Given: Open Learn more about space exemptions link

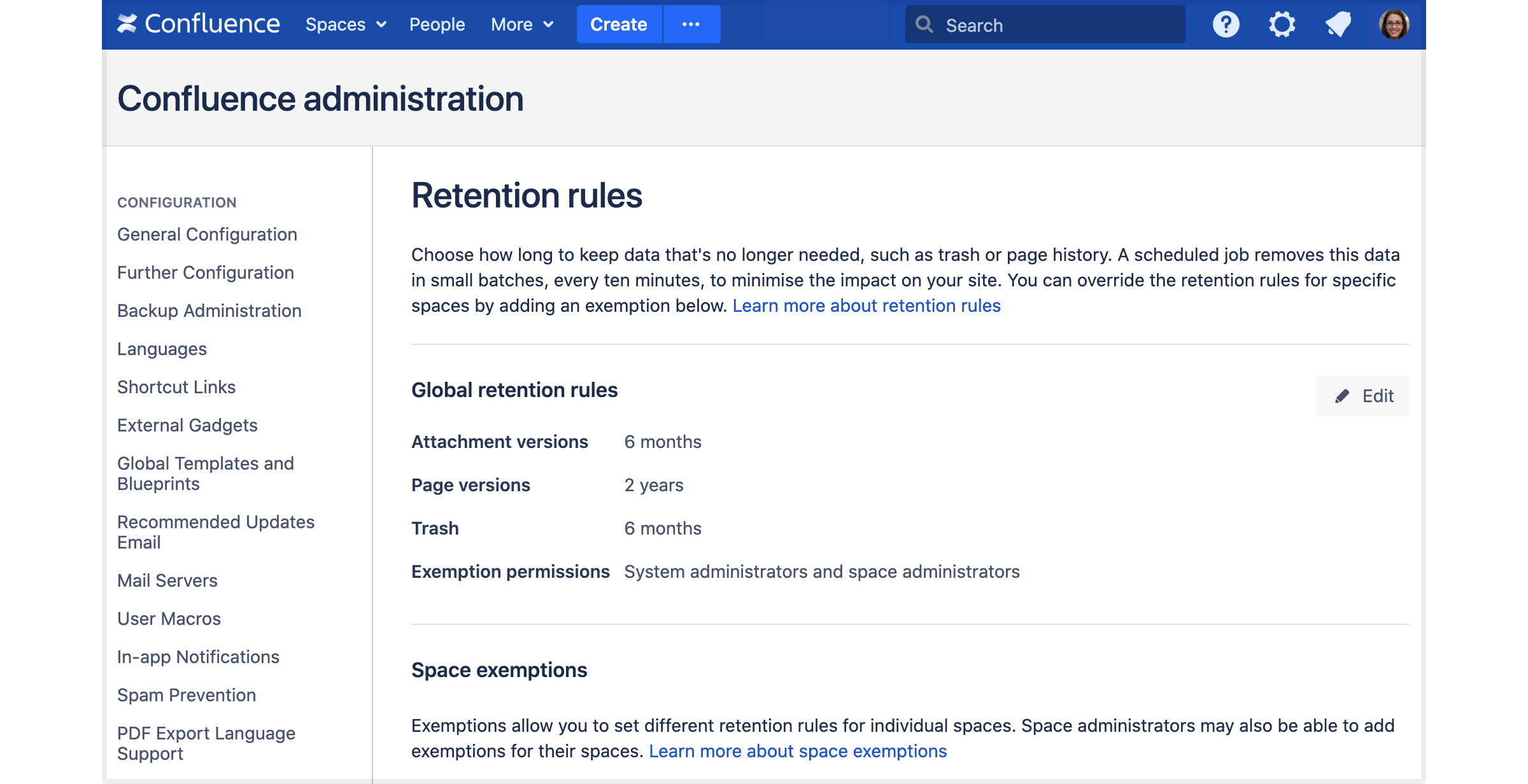Looking at the screenshot, I should coord(798,752).
